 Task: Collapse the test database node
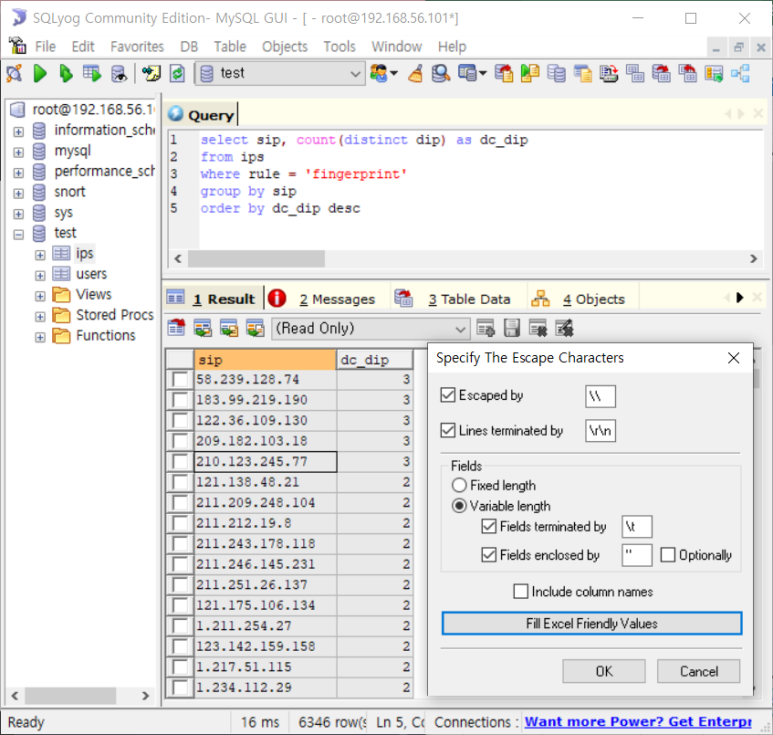click(18, 234)
